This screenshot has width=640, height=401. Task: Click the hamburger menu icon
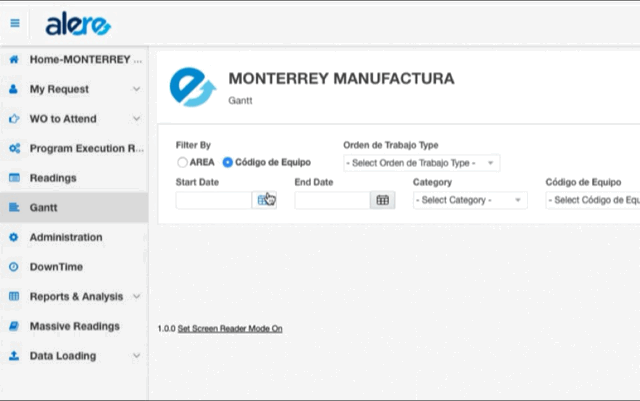pos(15,23)
